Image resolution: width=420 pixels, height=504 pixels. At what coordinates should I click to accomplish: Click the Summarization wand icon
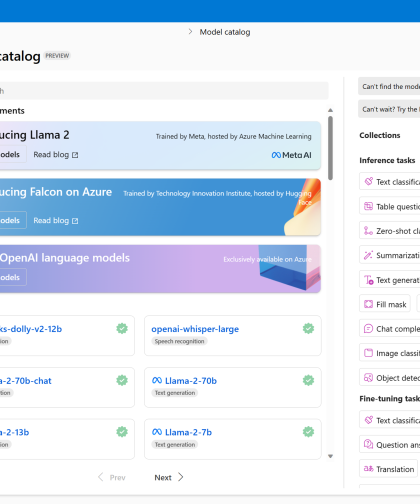coord(368,255)
